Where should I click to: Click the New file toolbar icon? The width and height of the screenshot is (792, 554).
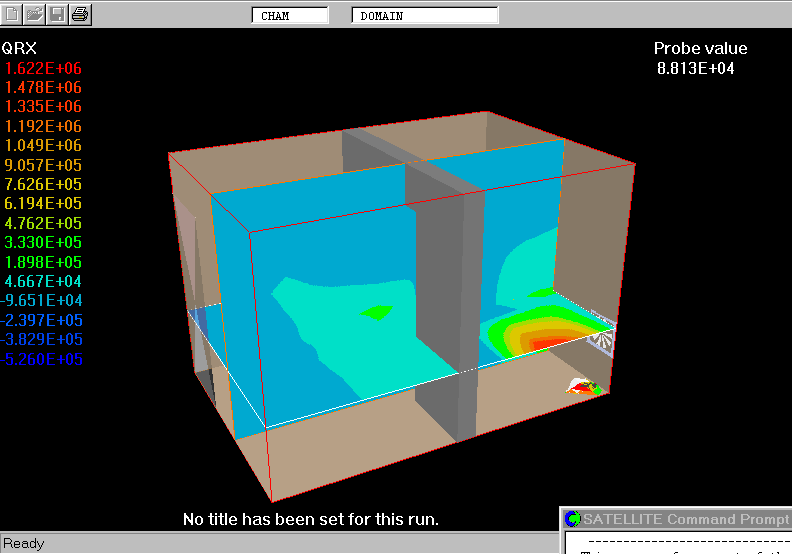click(12, 14)
